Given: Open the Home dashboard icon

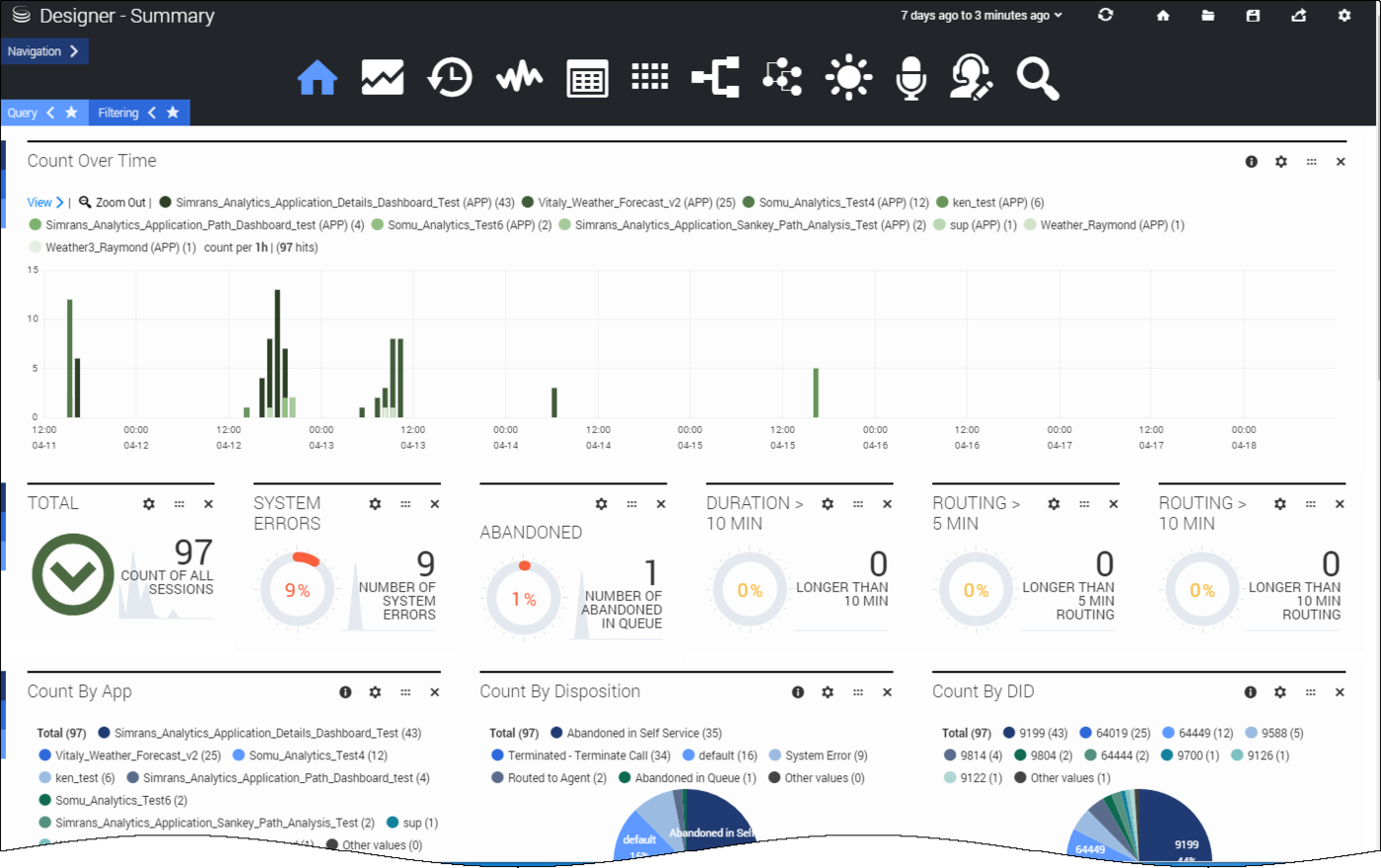Looking at the screenshot, I should (318, 77).
